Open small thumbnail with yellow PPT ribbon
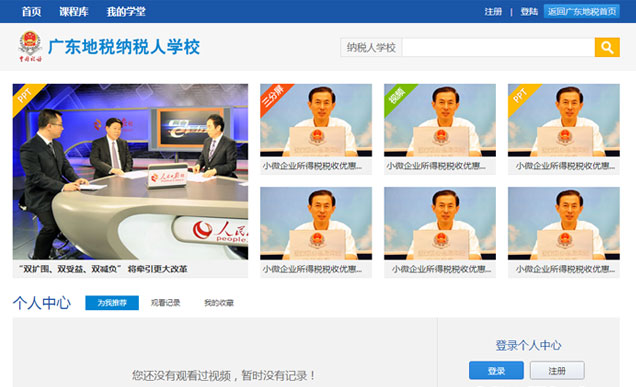636x387 pixels. tap(564, 120)
